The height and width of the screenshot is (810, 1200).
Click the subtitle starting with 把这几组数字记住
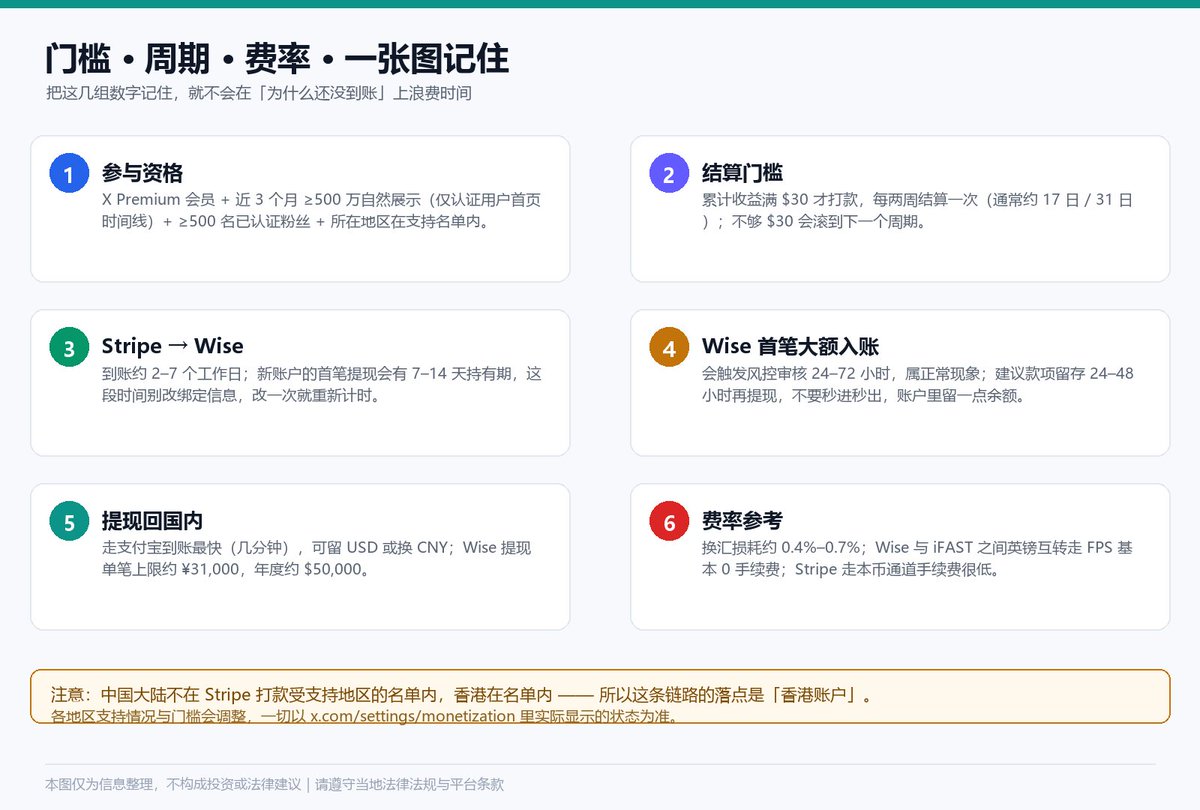click(x=258, y=94)
